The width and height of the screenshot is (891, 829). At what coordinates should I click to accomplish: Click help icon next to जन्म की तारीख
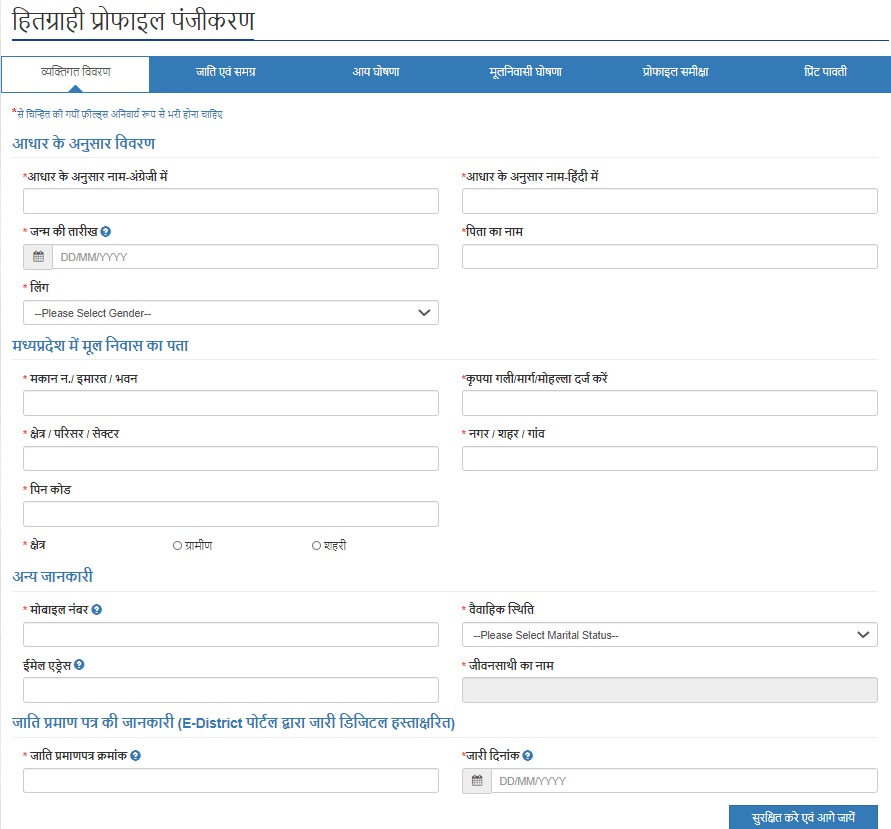(106, 232)
